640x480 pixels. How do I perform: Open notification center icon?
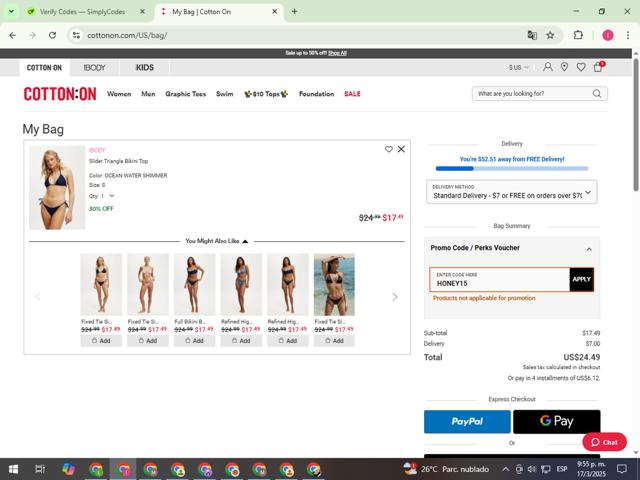coord(622,469)
